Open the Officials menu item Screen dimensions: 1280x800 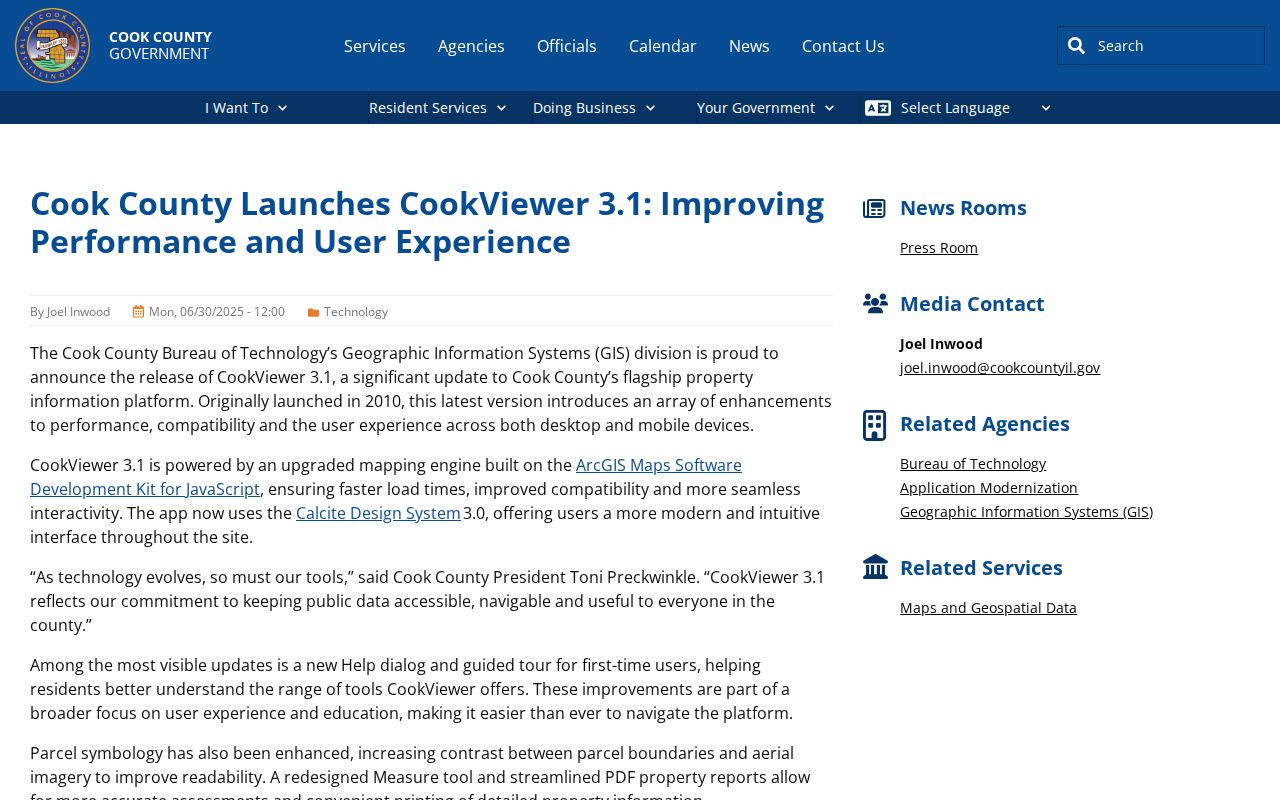567,46
